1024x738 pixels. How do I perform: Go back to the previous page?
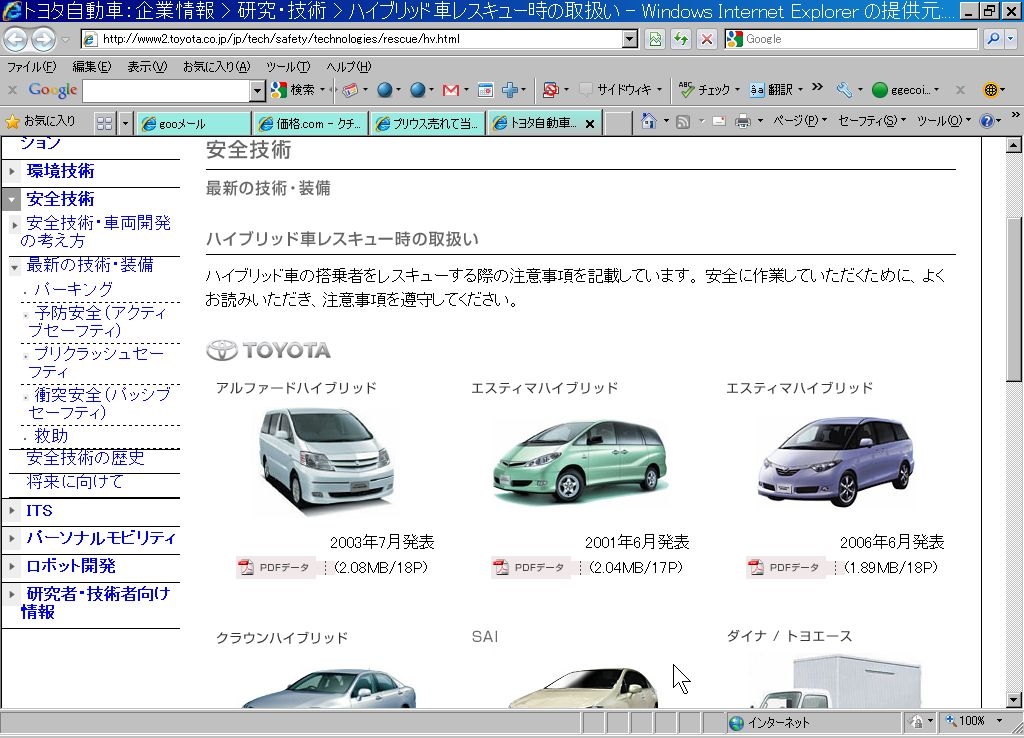pos(16,39)
